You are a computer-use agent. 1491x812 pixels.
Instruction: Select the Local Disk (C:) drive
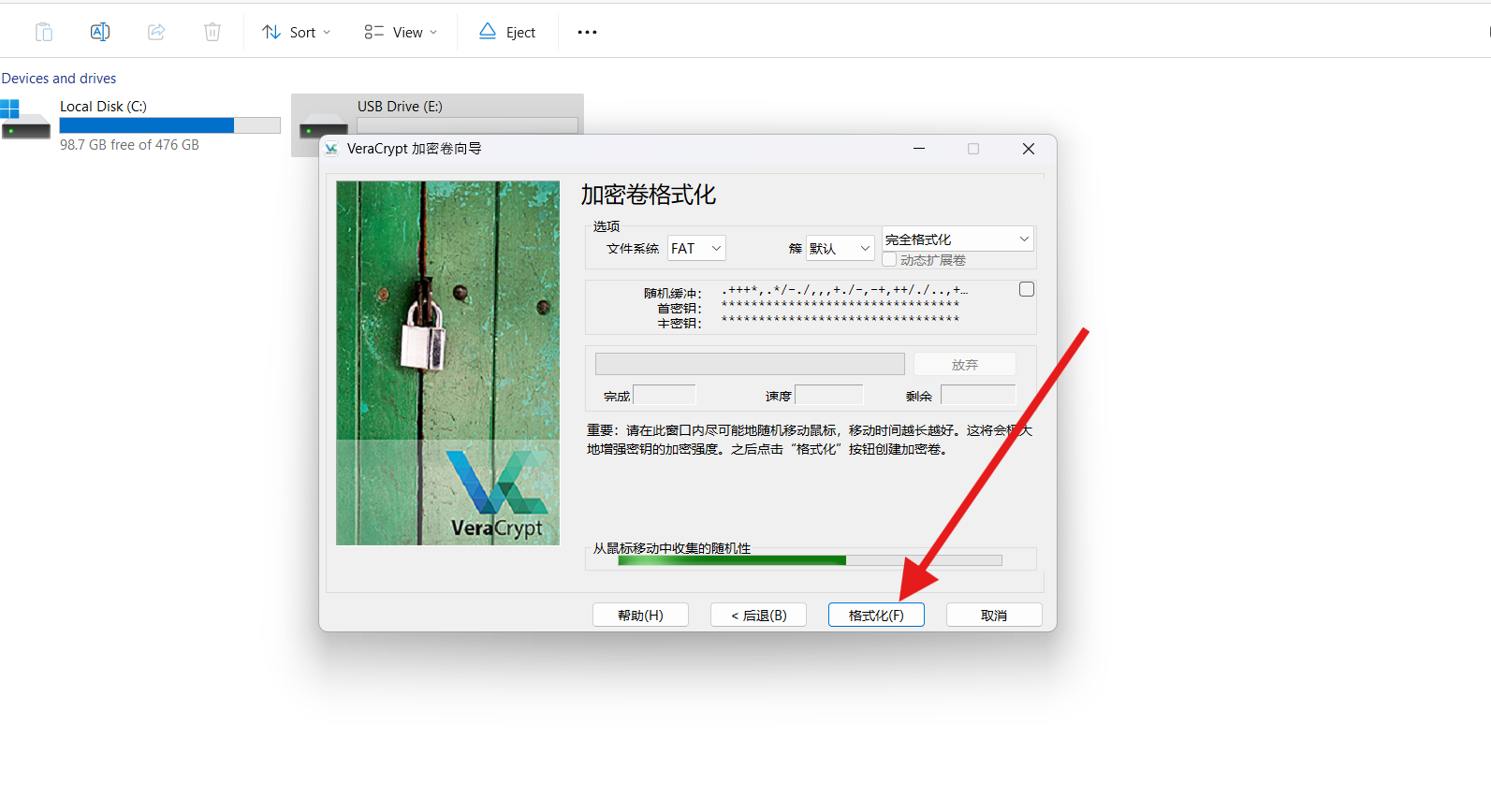pyautogui.click(x=140, y=124)
